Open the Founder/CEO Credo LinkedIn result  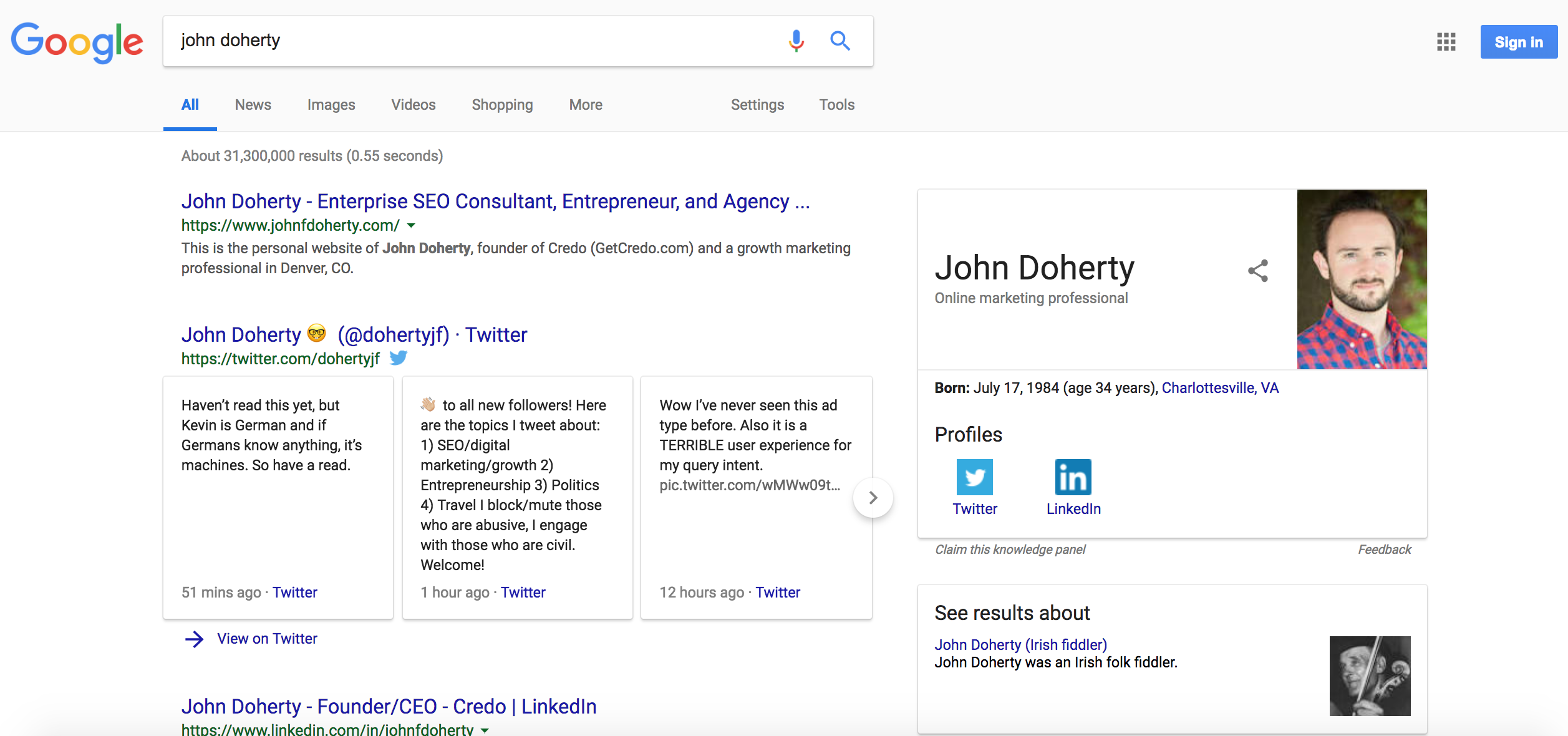point(389,707)
